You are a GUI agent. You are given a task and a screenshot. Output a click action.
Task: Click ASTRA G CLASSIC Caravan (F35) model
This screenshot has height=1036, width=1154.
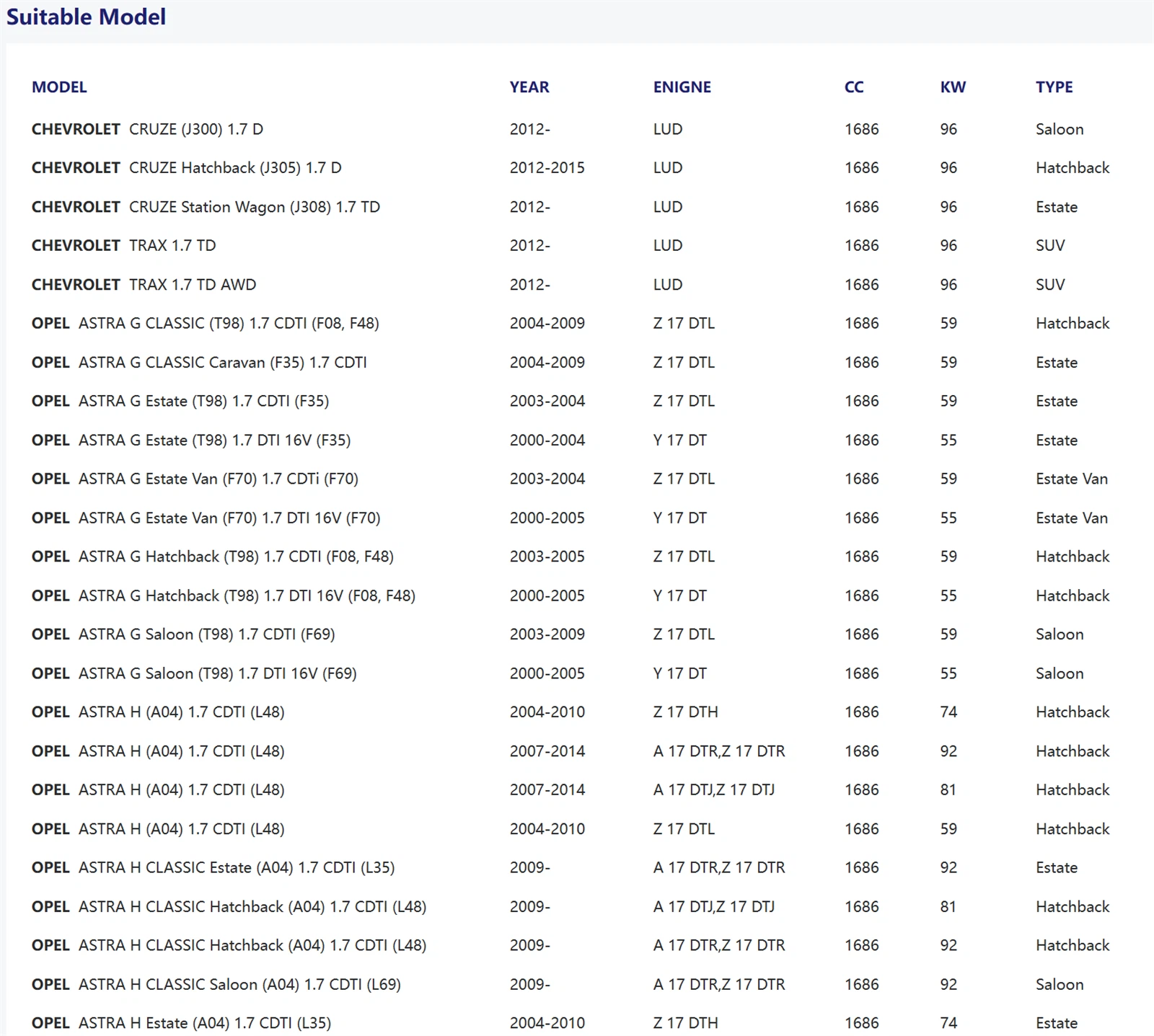click(223, 363)
